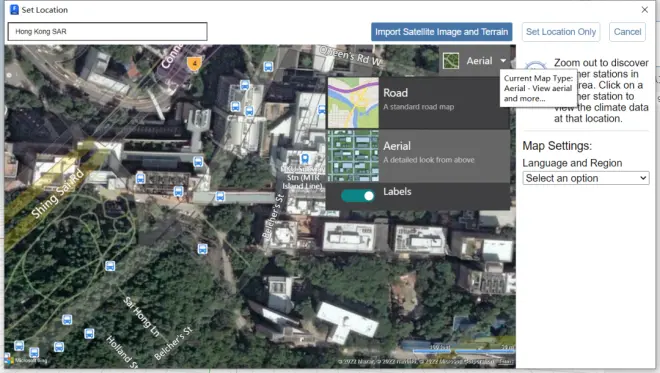Click the HKU Station MTR transit icon

[305, 158]
